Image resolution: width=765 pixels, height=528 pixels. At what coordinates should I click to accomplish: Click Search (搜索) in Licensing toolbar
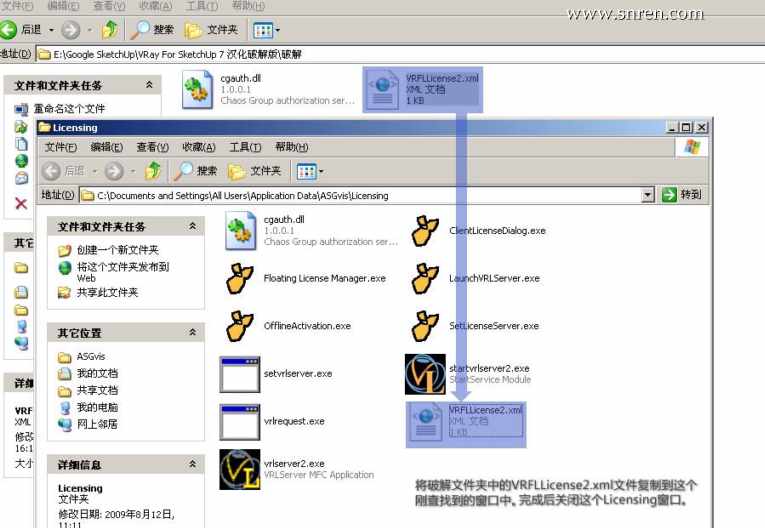tap(196, 171)
